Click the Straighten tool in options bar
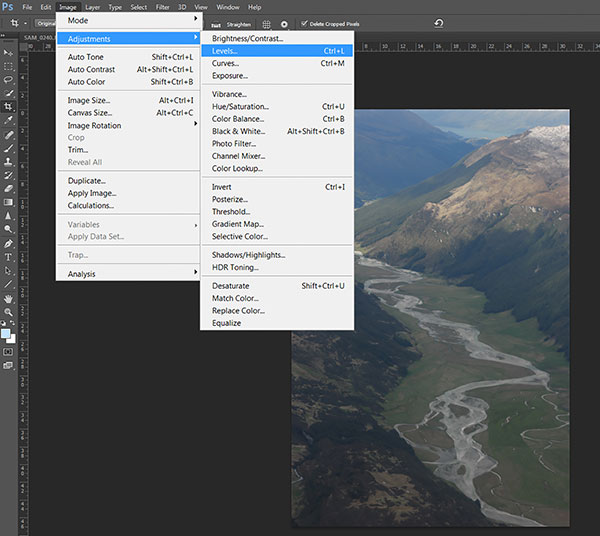The height and width of the screenshot is (536, 600). [238, 23]
